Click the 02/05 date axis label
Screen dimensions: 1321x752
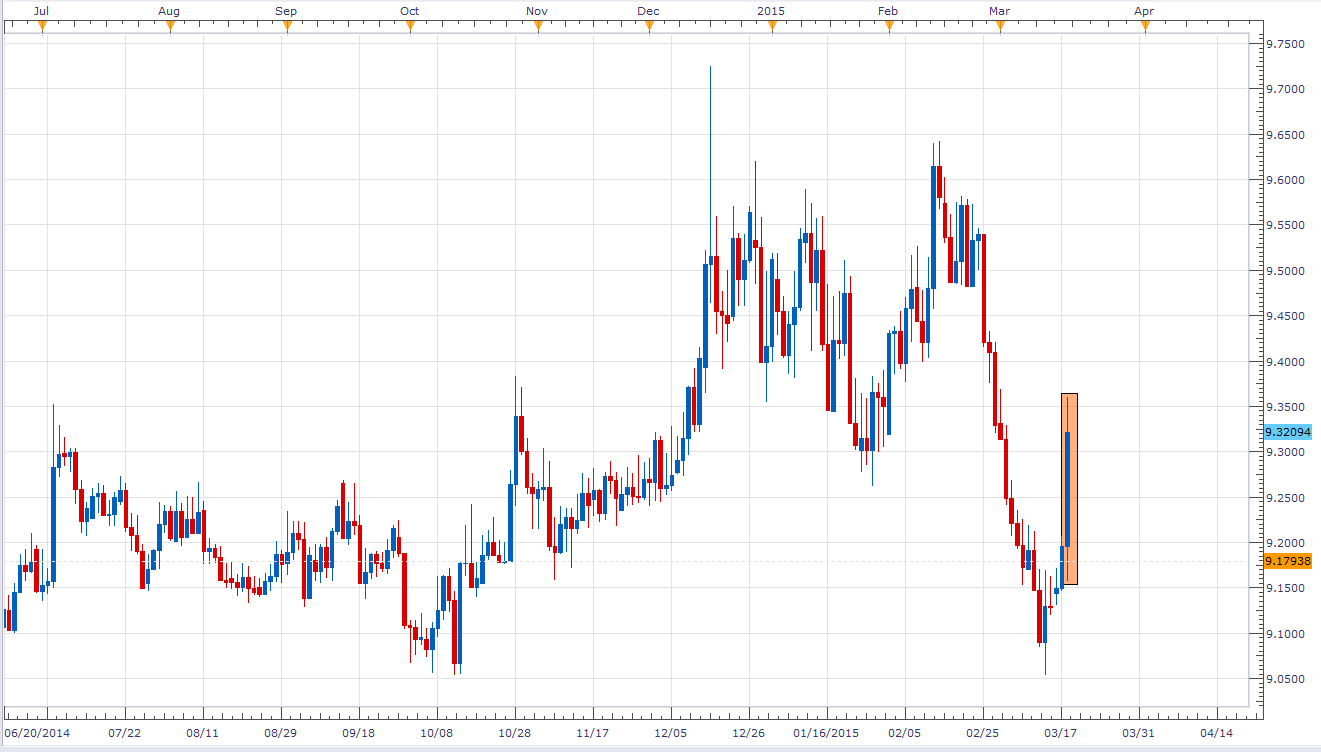(905, 733)
